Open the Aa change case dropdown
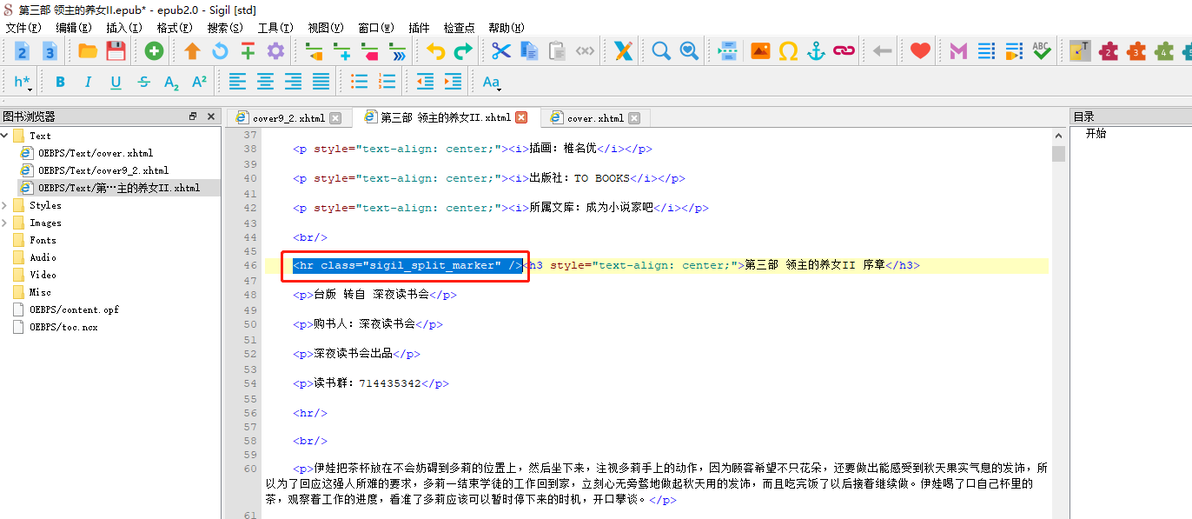Image resolution: width=1192 pixels, height=519 pixels. click(x=492, y=82)
